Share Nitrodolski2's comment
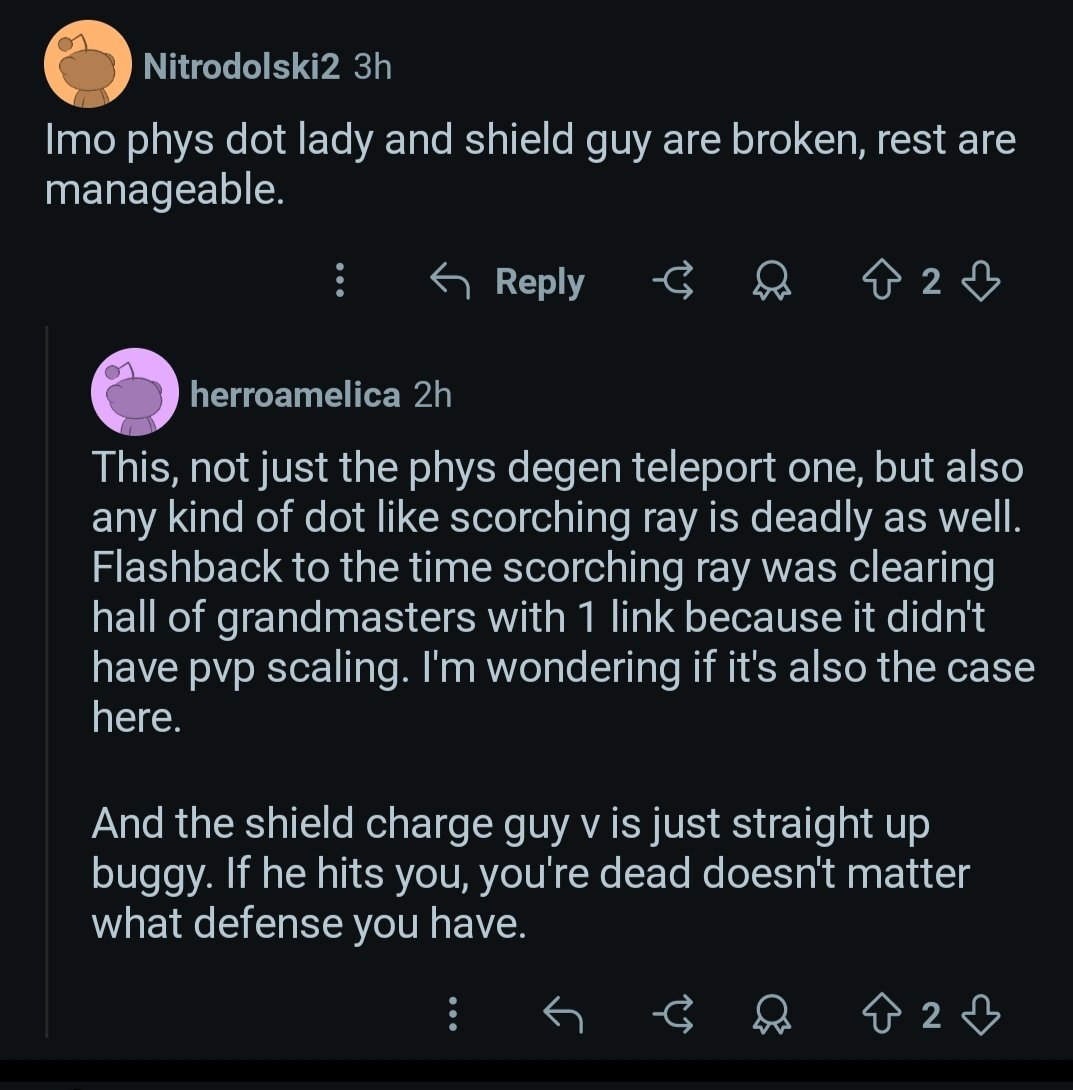 [673, 281]
